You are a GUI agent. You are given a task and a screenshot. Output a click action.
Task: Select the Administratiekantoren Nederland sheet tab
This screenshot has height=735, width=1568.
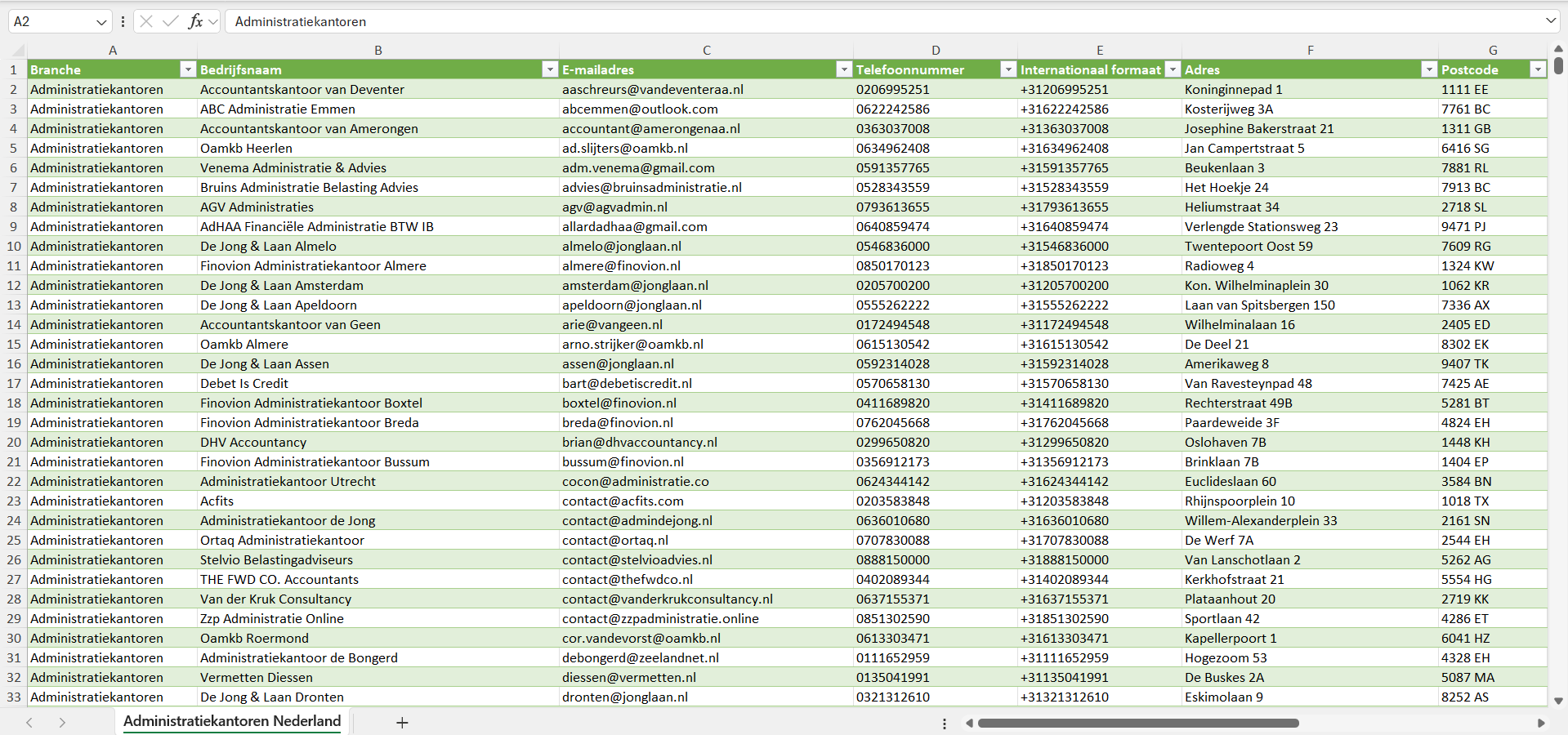click(232, 721)
